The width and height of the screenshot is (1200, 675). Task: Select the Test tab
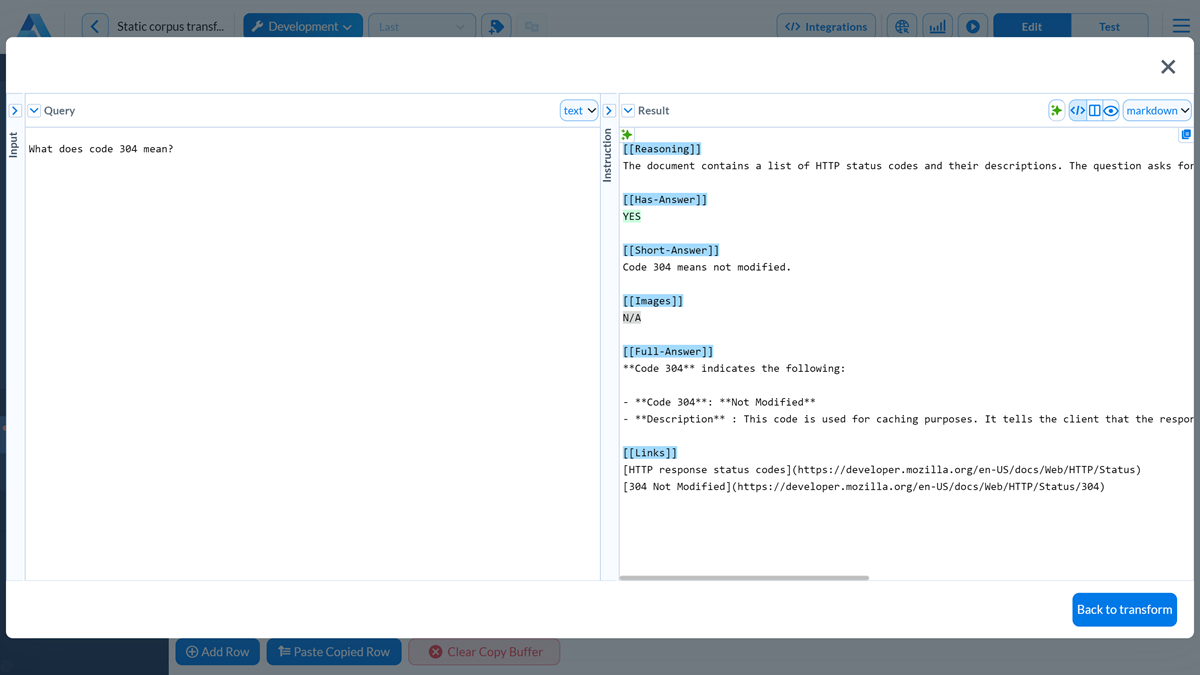pyautogui.click(x=1109, y=27)
